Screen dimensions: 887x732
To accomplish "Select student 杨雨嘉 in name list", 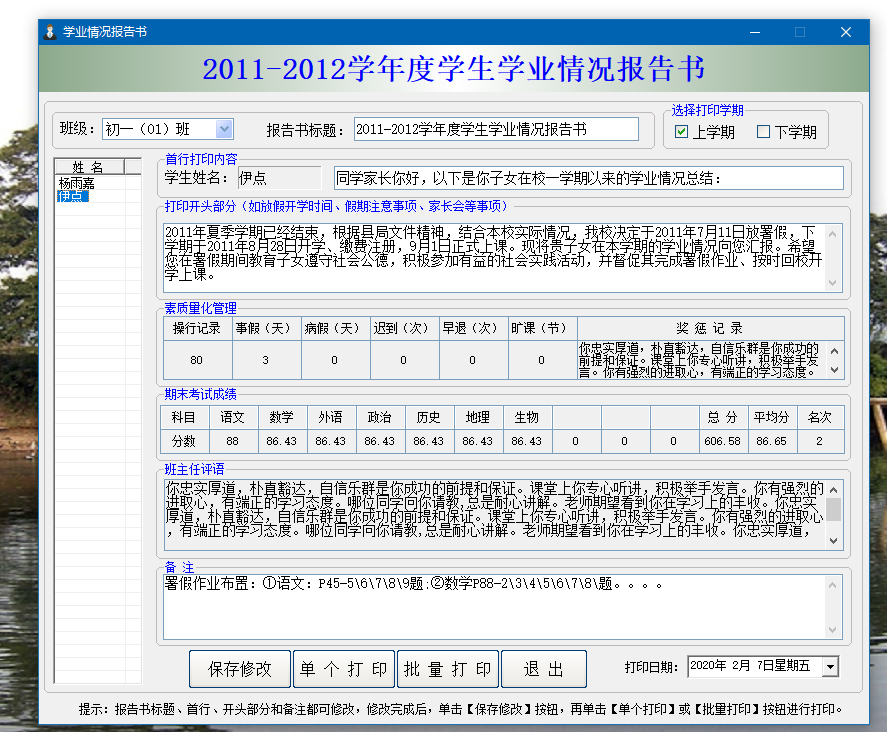I will [x=76, y=183].
